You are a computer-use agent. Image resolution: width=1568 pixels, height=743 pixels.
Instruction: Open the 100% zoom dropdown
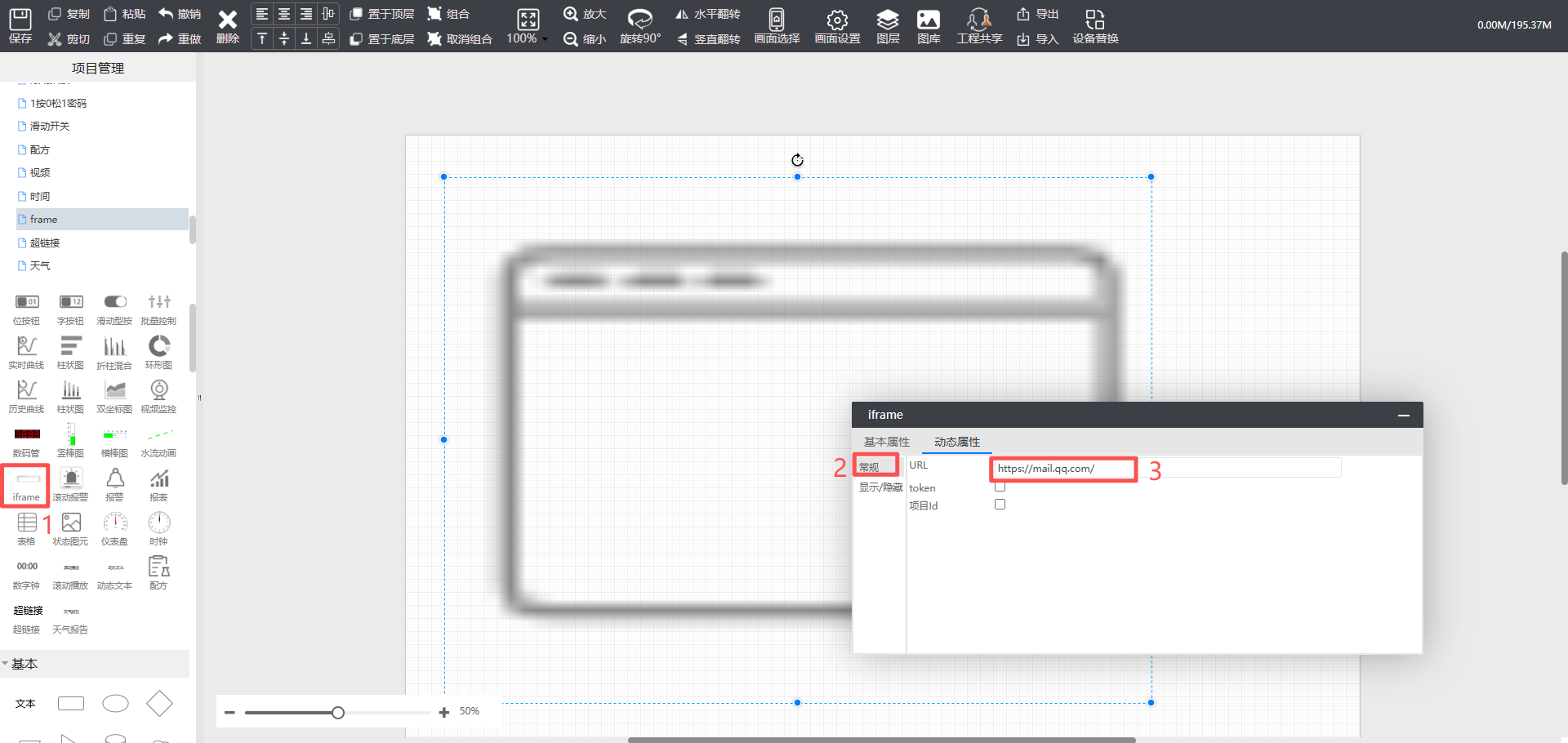click(x=528, y=25)
